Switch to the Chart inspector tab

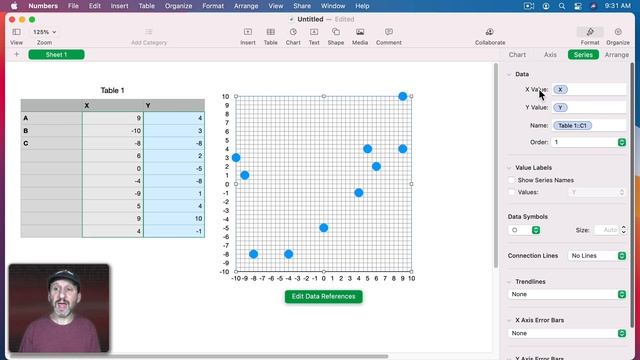coord(517,55)
